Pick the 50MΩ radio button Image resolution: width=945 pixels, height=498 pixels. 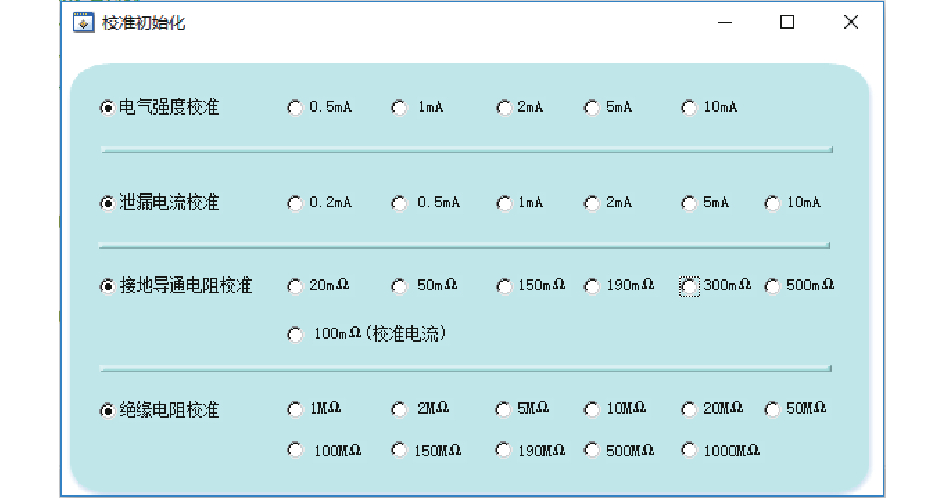772,409
